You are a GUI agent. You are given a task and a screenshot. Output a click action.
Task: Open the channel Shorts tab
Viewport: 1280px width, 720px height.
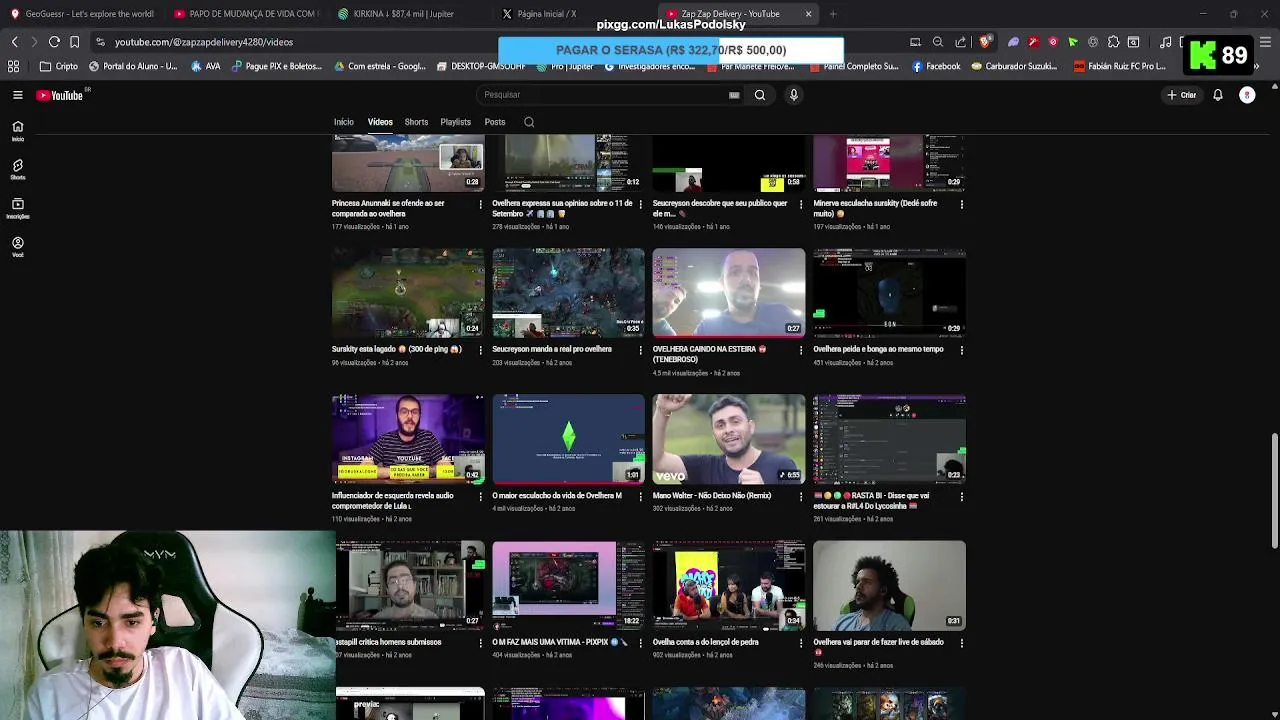pos(416,122)
